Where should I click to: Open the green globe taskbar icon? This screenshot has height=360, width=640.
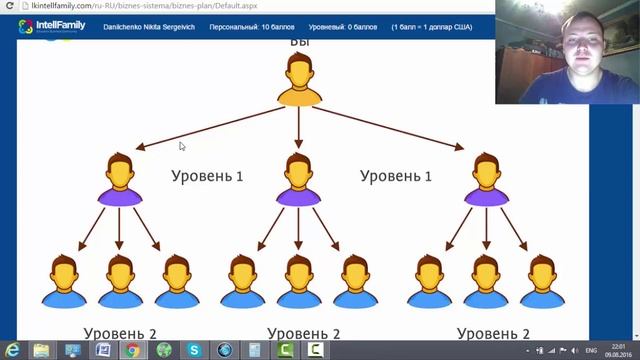[x=164, y=350]
